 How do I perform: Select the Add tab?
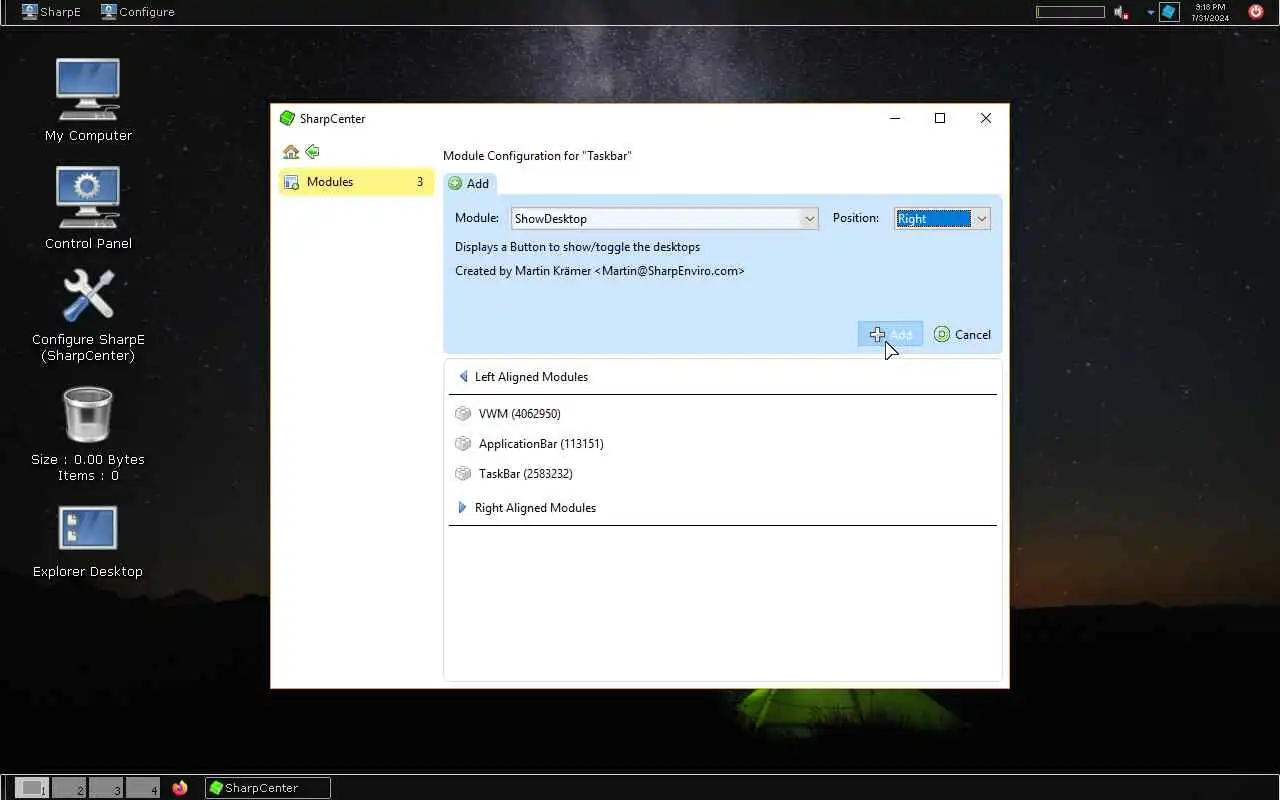coord(469,183)
